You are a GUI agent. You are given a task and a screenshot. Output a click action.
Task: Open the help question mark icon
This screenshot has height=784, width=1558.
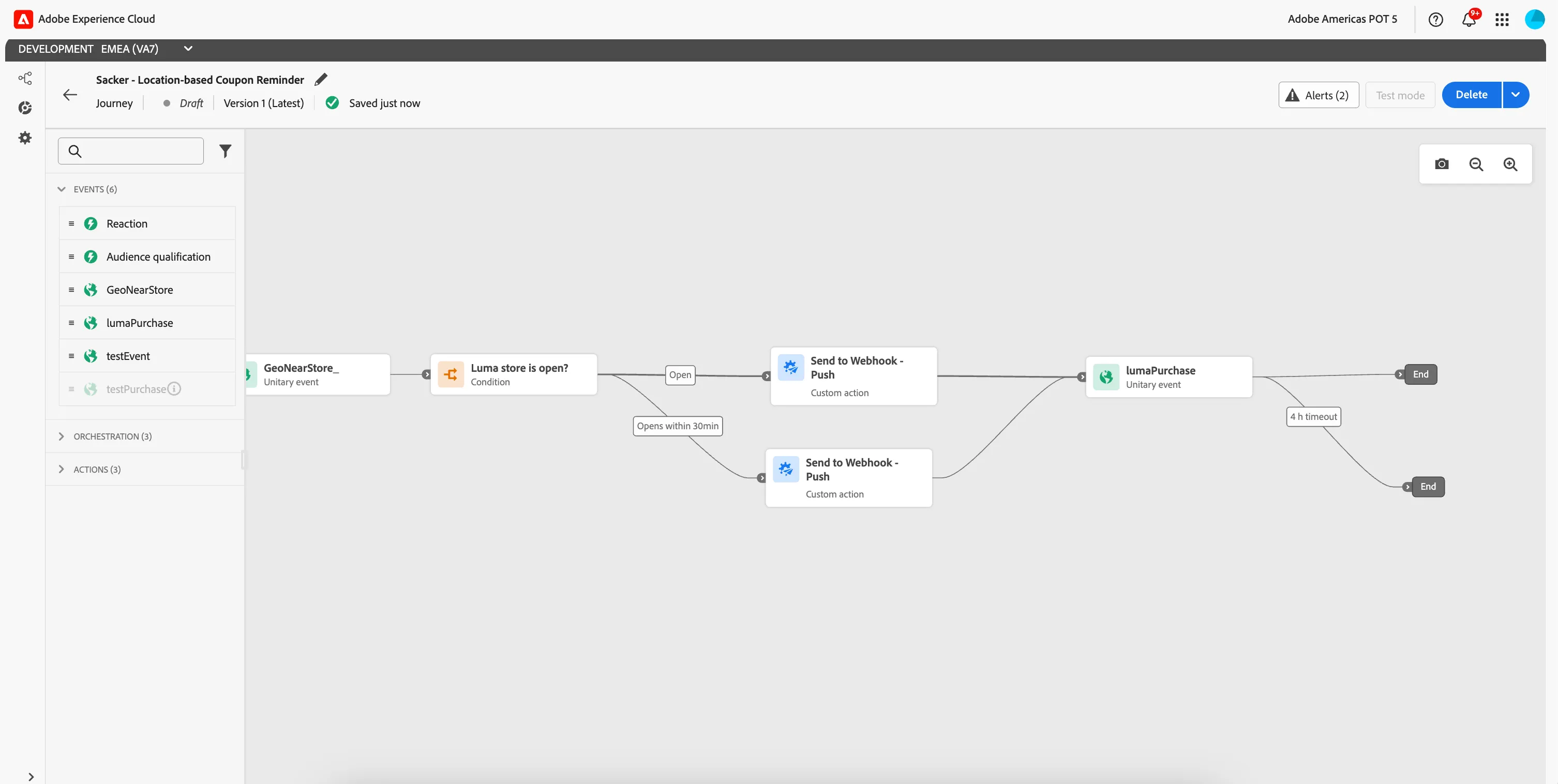pyautogui.click(x=1435, y=19)
